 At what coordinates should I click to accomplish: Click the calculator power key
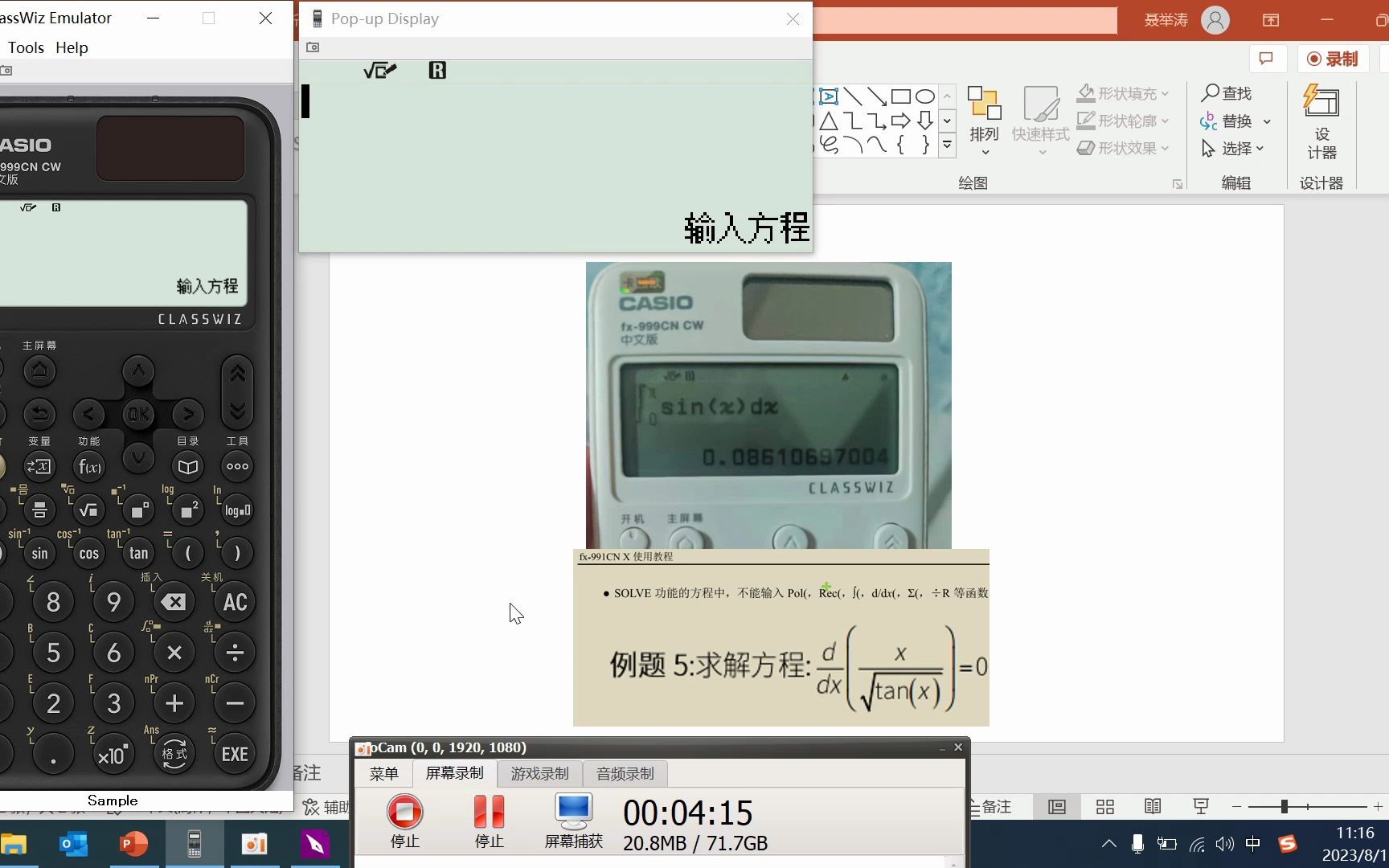click(x=139, y=510)
